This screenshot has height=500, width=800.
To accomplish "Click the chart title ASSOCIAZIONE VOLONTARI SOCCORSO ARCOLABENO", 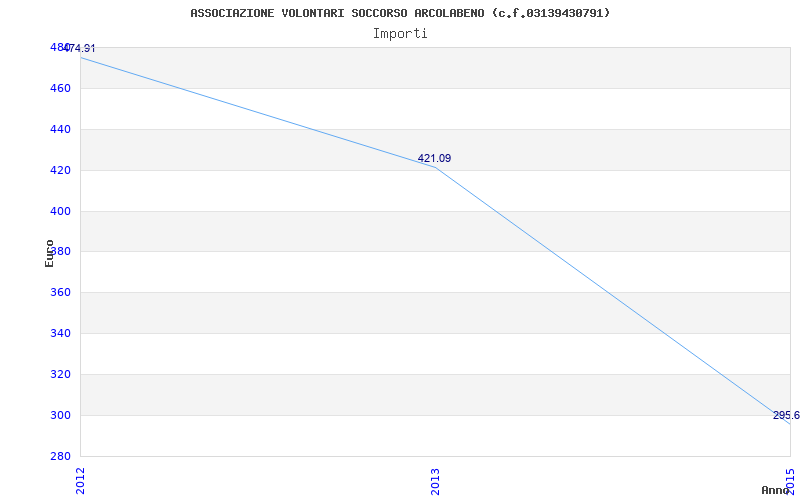I will pyautogui.click(x=400, y=13).
